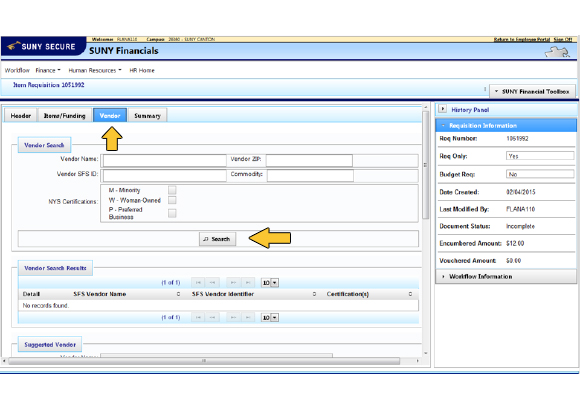The height and width of the screenshot is (410, 580).
Task: Open rows-per-page dropdown in bottom paginator
Action: click(x=270, y=317)
